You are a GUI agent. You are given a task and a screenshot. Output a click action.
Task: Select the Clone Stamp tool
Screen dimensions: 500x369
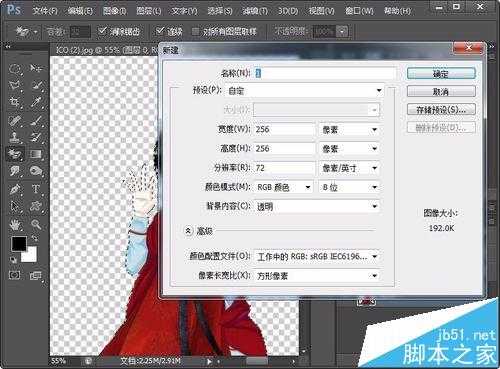[x=15, y=137]
